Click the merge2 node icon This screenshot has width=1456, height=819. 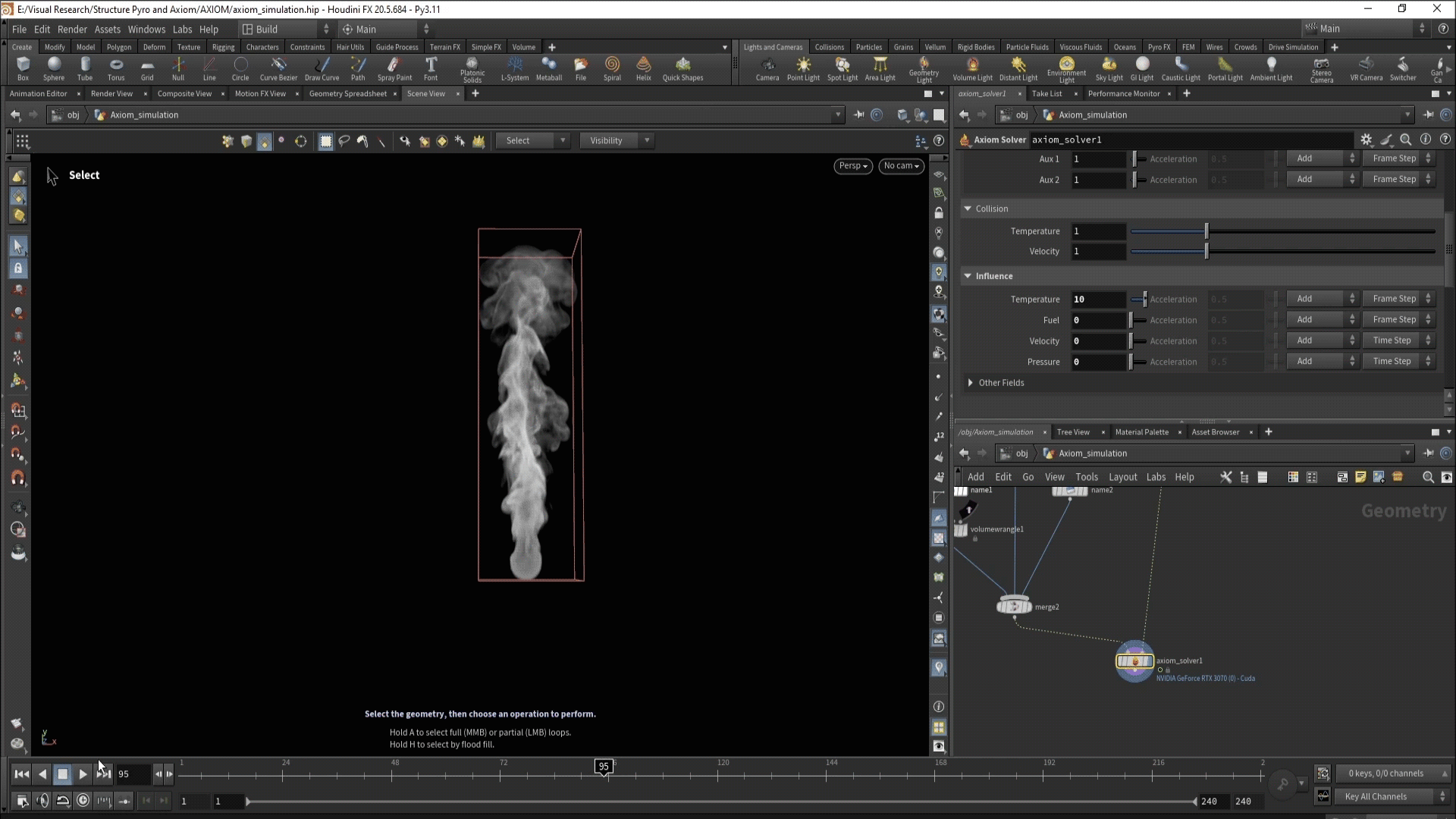(1014, 607)
